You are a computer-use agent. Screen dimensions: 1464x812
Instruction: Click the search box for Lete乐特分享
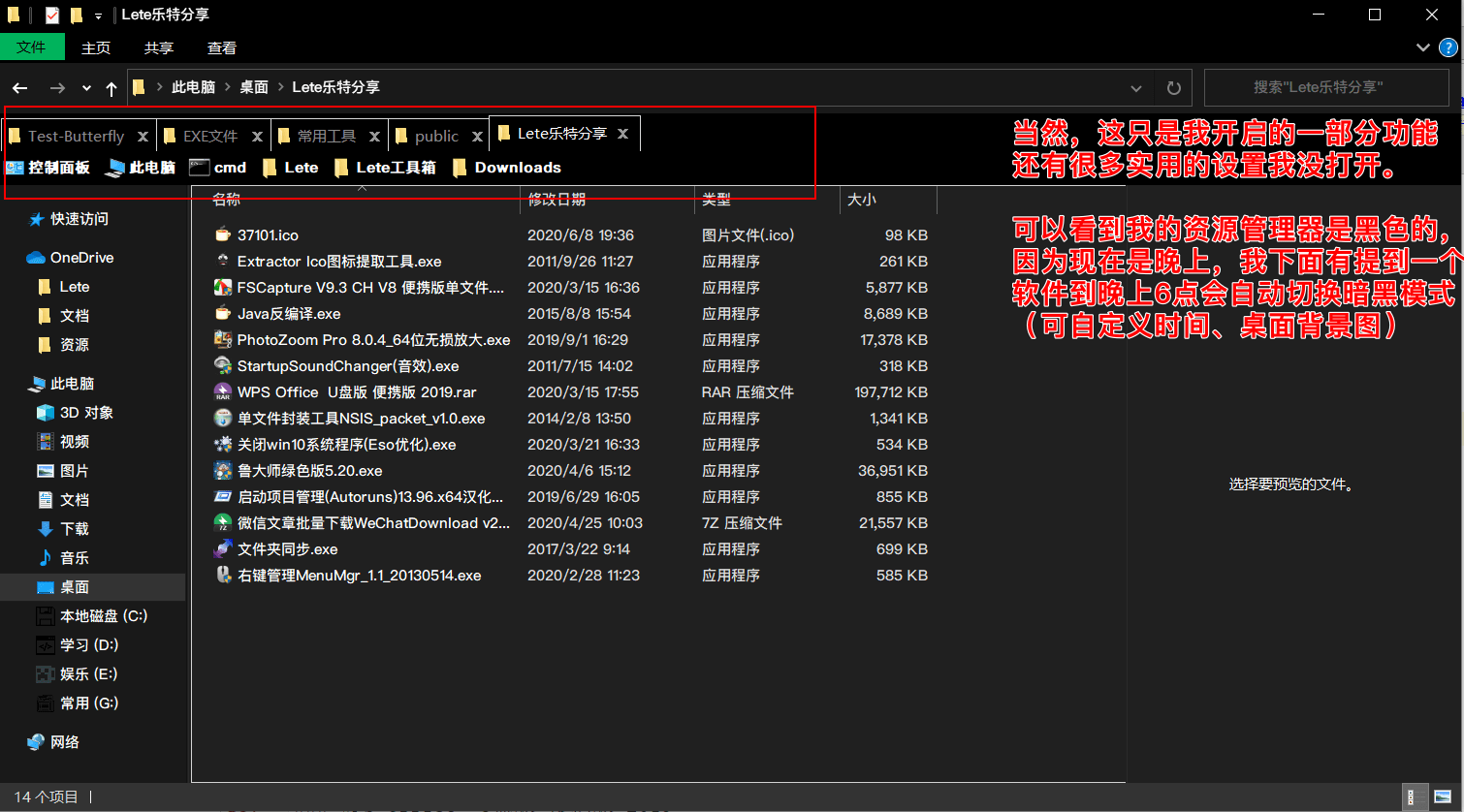tap(1318, 87)
